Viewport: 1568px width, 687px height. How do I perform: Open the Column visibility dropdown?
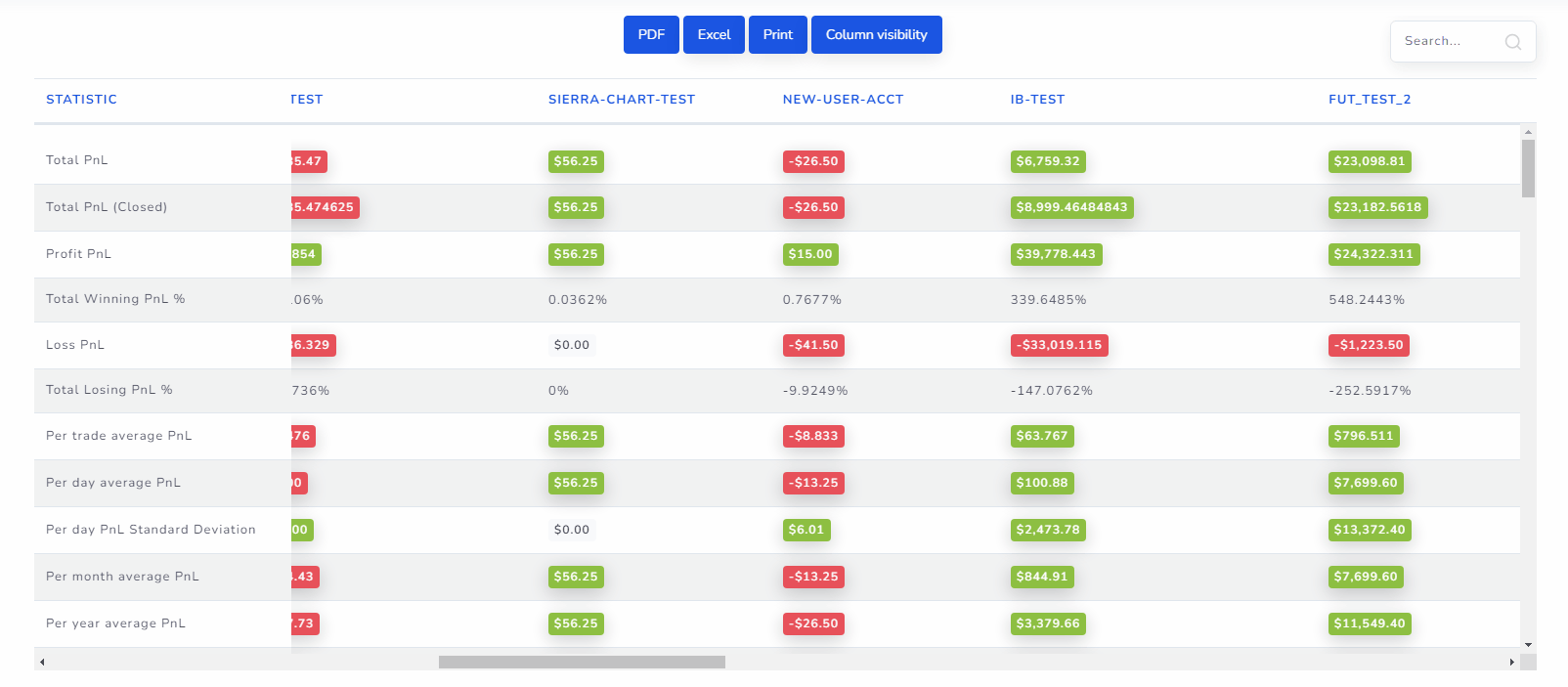pos(877,35)
